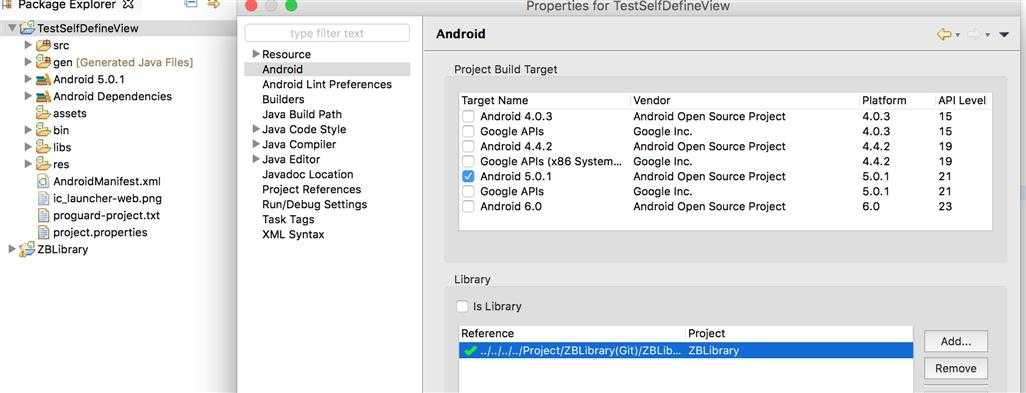Viewport: 1026px width, 393px height.
Task: Close the Package Explorer tab
Action: (128, 5)
